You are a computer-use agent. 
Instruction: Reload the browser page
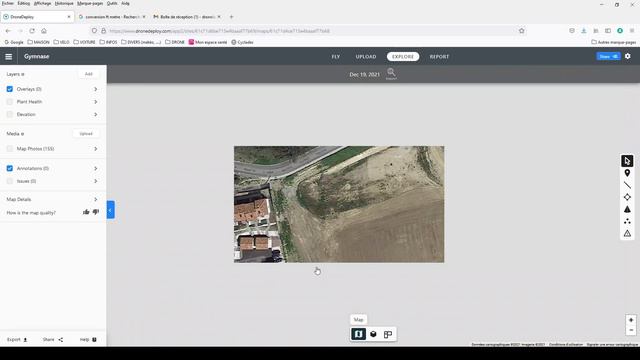click(32, 31)
